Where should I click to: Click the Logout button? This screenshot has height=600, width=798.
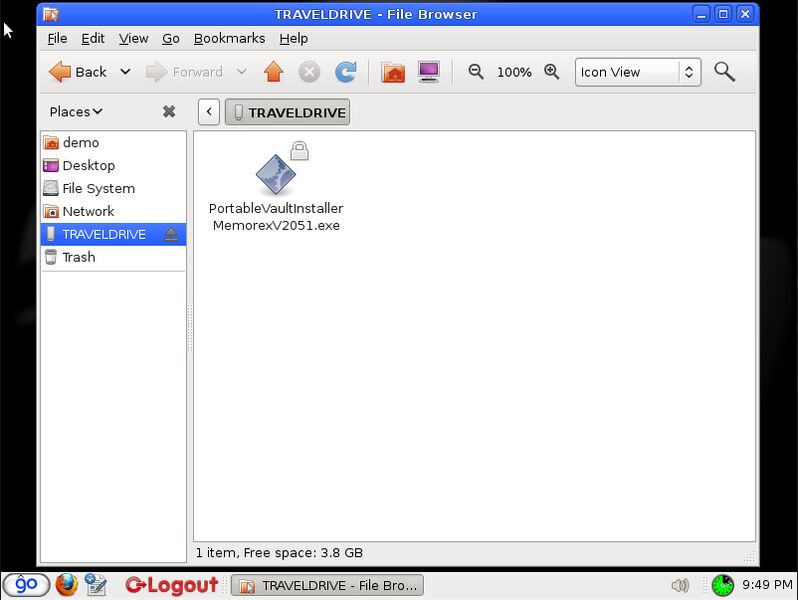tap(172, 585)
